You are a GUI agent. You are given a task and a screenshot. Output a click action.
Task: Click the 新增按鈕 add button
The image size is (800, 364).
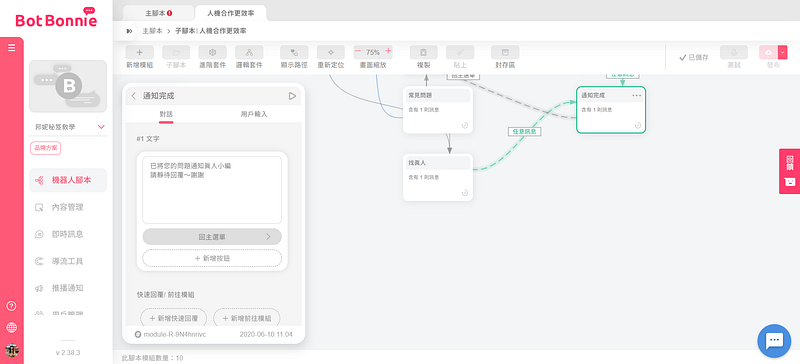coord(212,258)
